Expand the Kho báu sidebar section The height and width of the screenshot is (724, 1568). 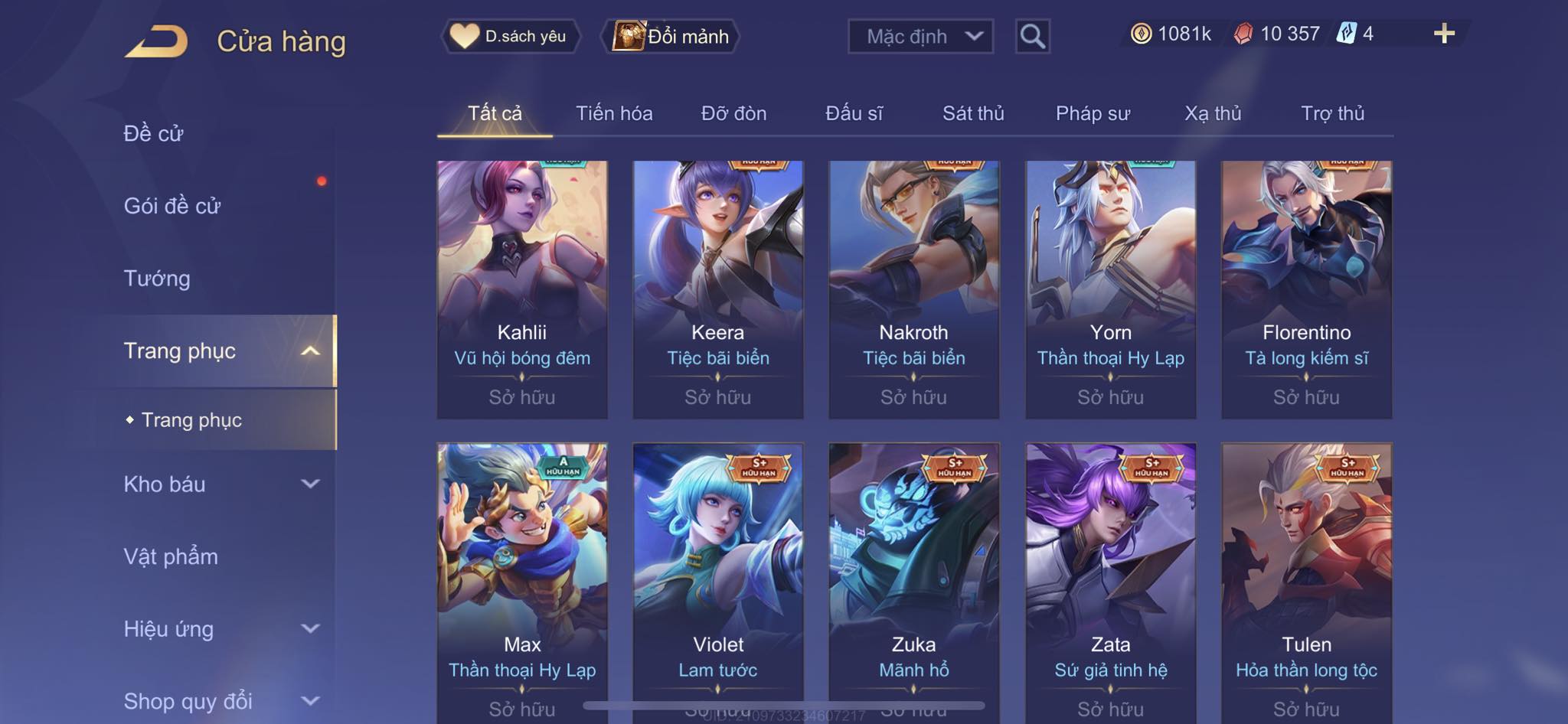(x=310, y=484)
